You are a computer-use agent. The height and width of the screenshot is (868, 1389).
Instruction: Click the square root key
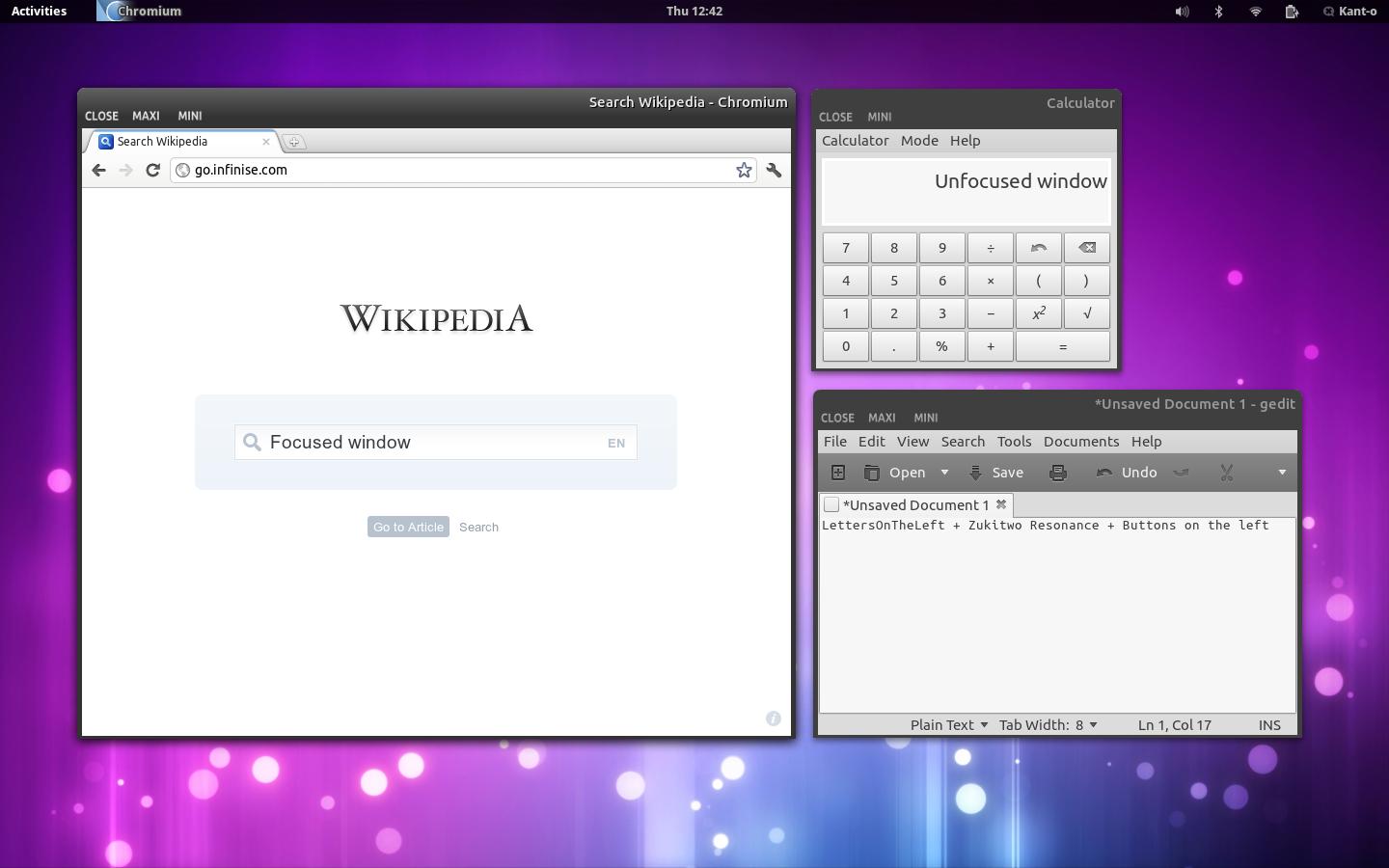click(1087, 313)
